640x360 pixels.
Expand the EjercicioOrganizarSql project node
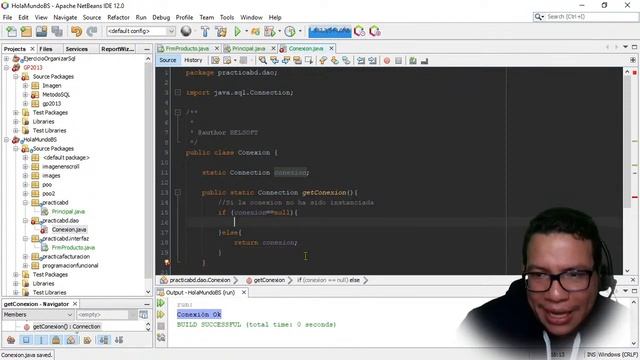[6, 59]
